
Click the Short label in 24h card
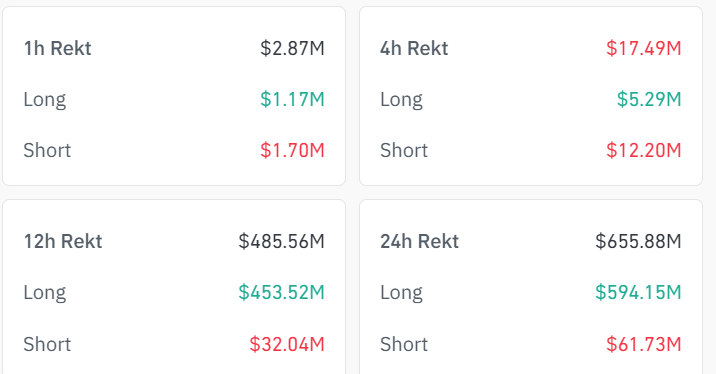(404, 344)
